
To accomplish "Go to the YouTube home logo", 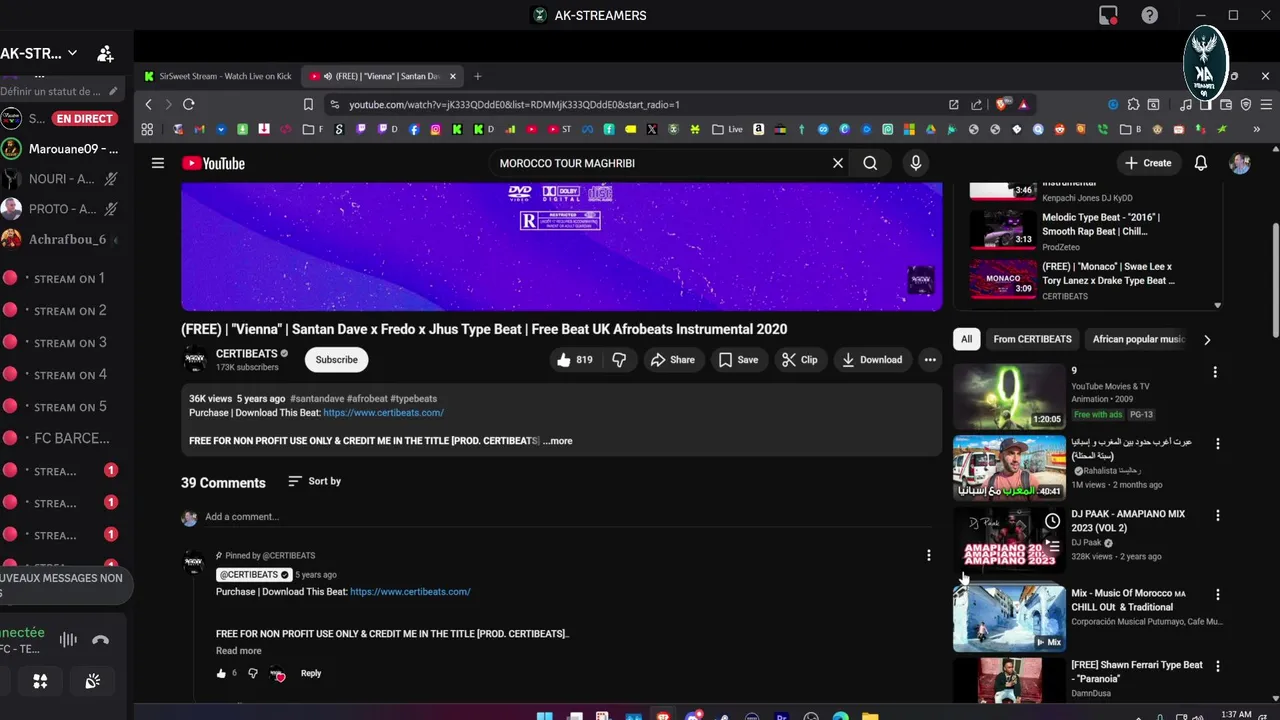I will tap(213, 163).
